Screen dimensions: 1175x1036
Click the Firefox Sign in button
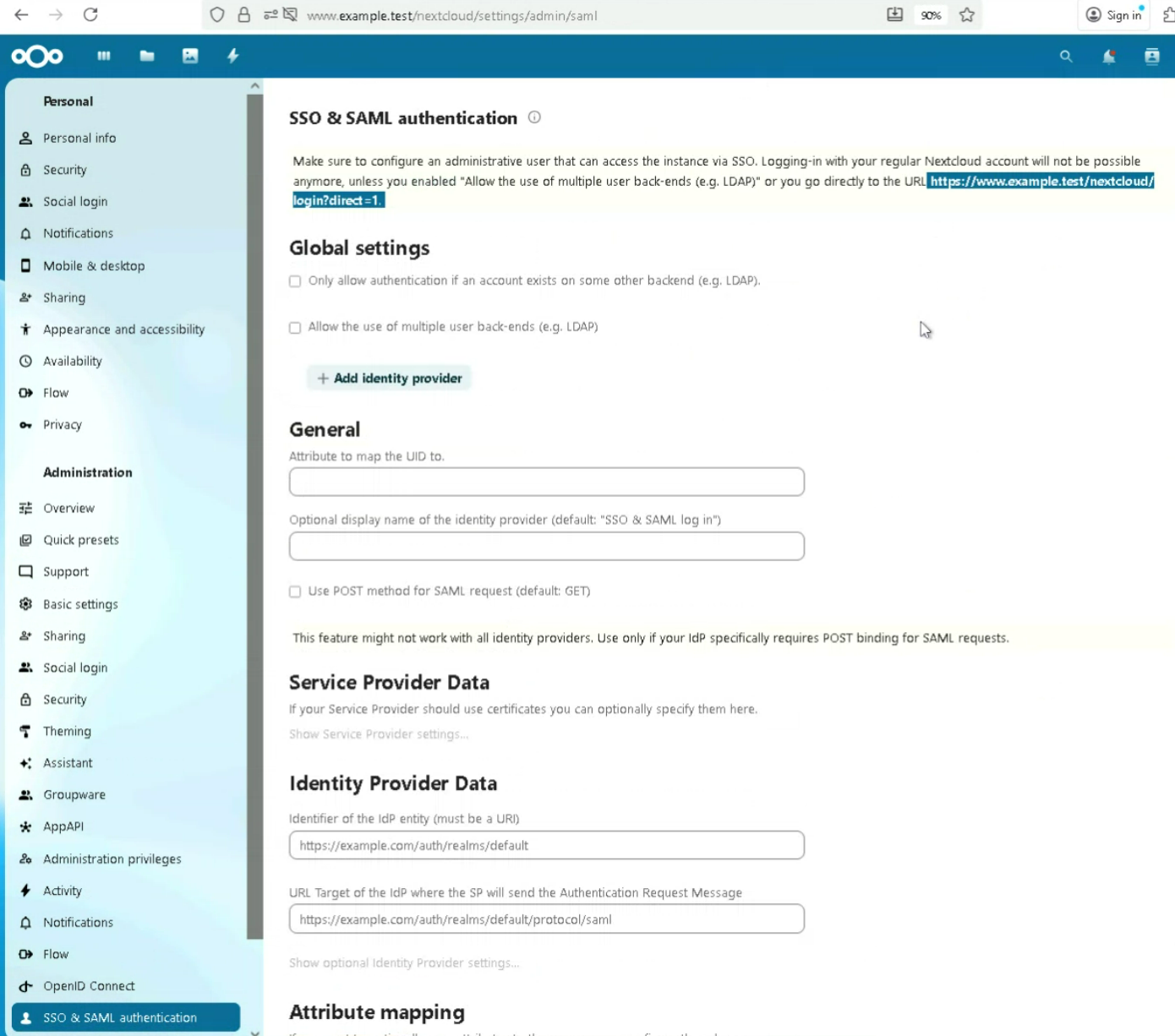point(1114,15)
